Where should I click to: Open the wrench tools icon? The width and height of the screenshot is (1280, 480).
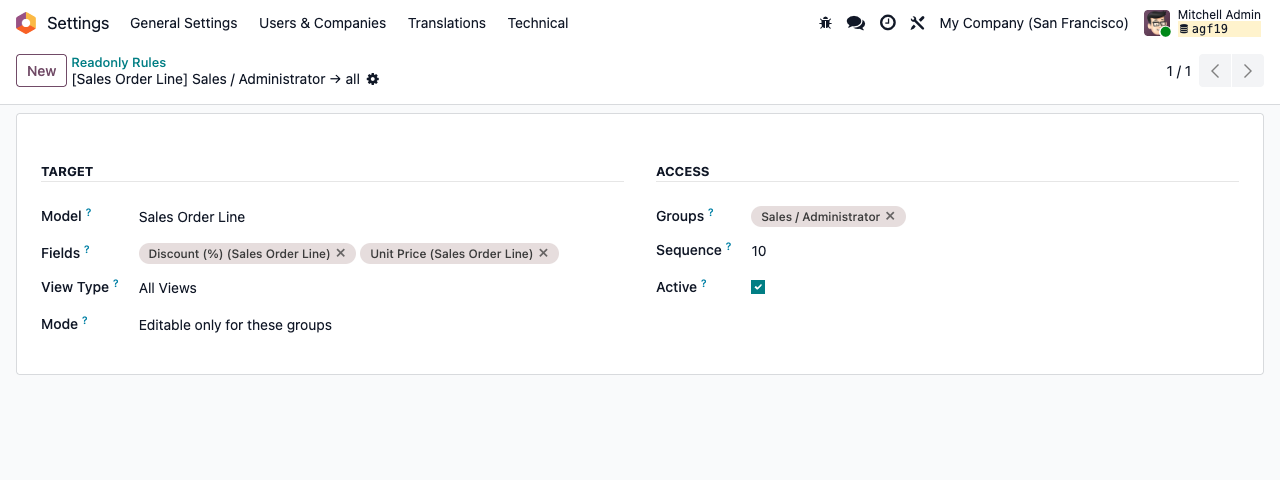(918, 23)
